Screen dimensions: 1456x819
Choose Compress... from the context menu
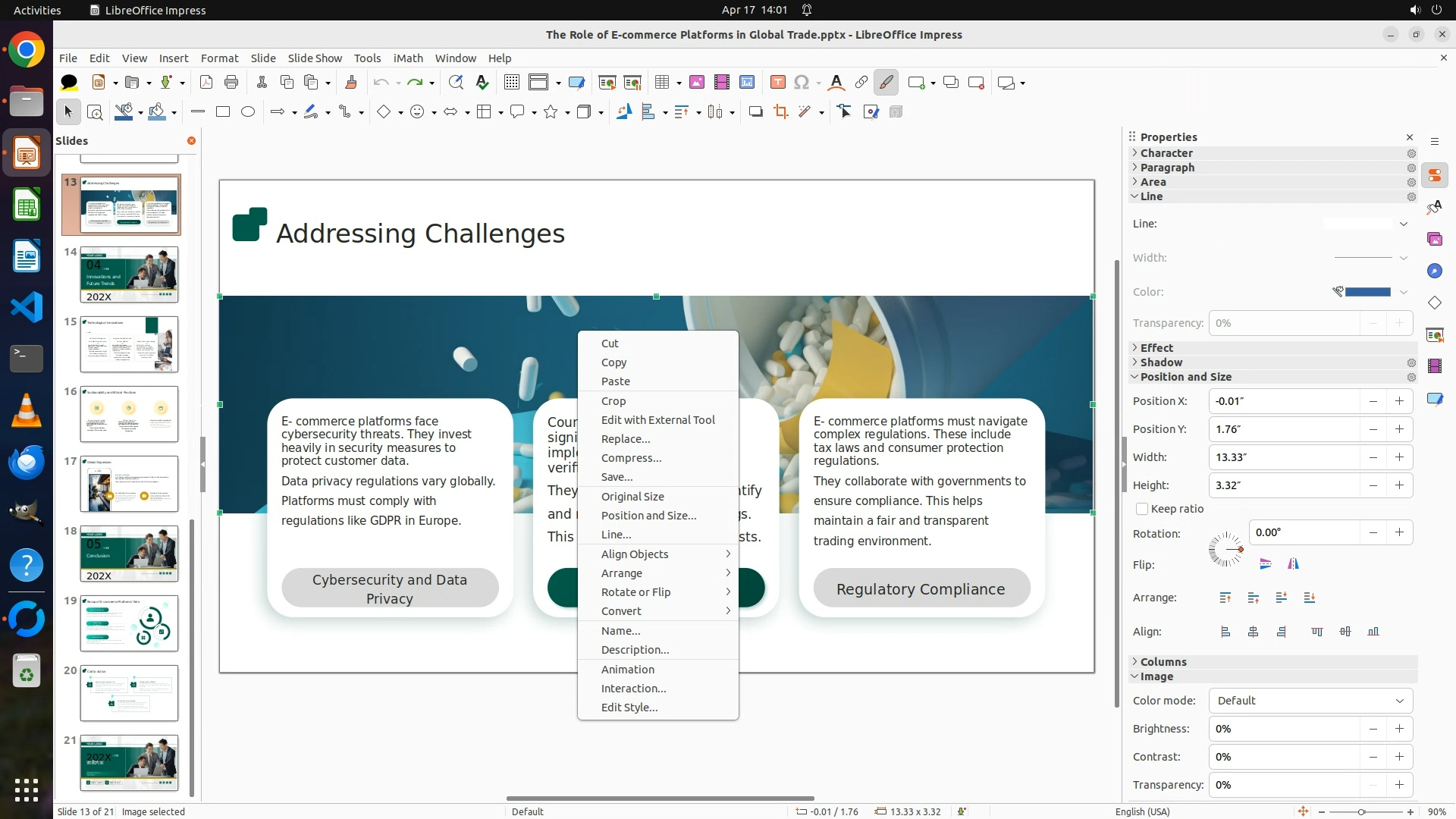(x=631, y=458)
